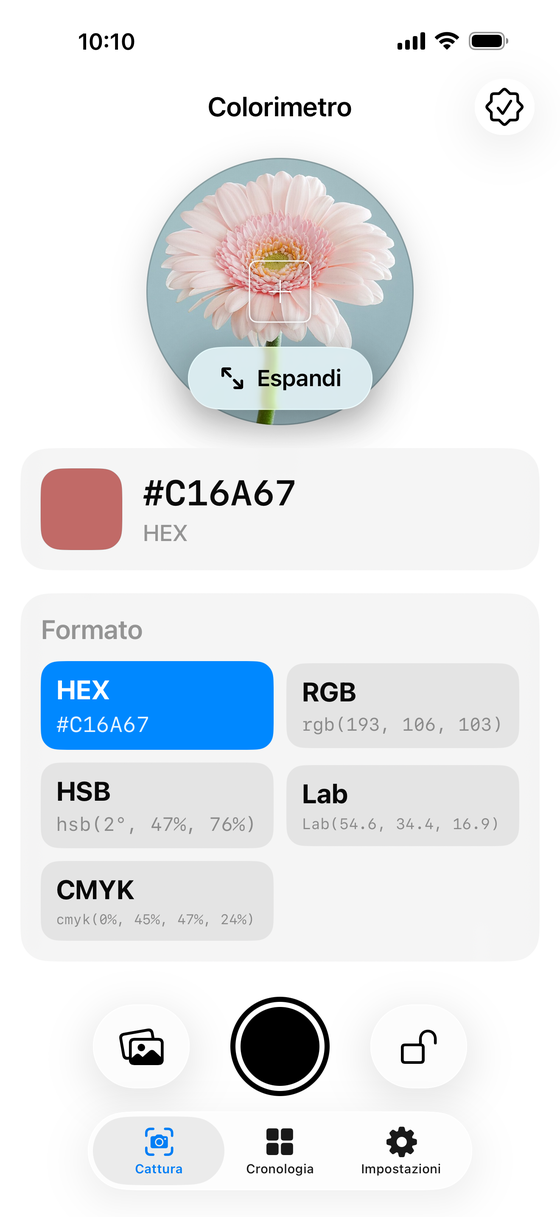The image size is (560, 1217).
Task: Pick the CMYK format tile
Action: point(157,901)
